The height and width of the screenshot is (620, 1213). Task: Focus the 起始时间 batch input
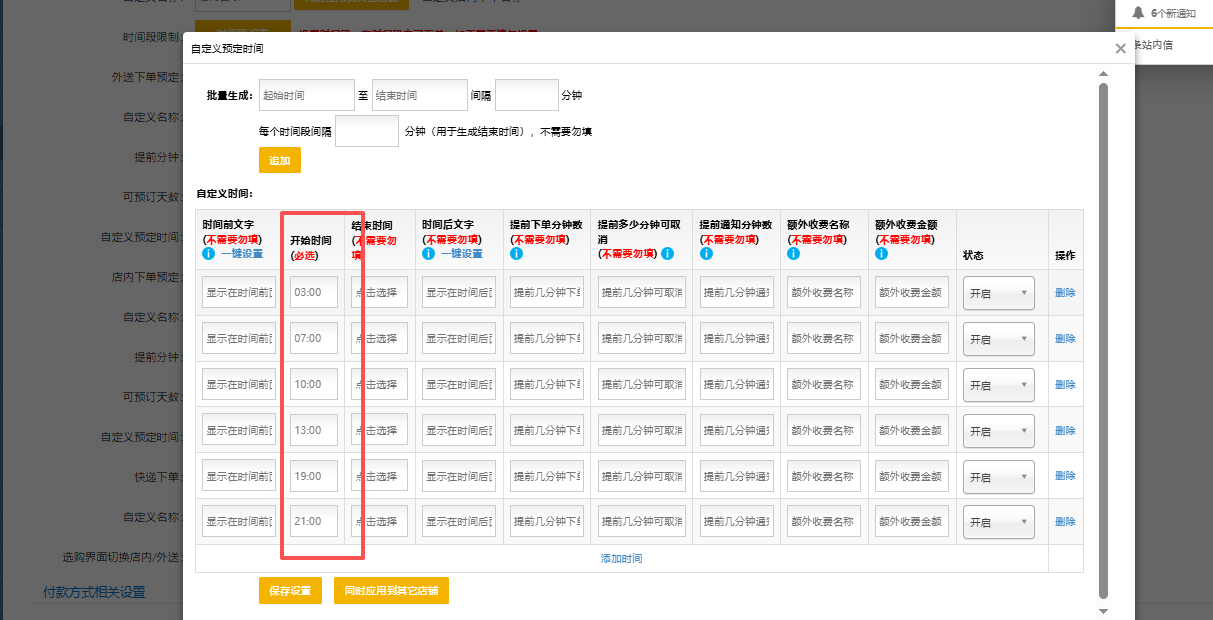[307, 95]
